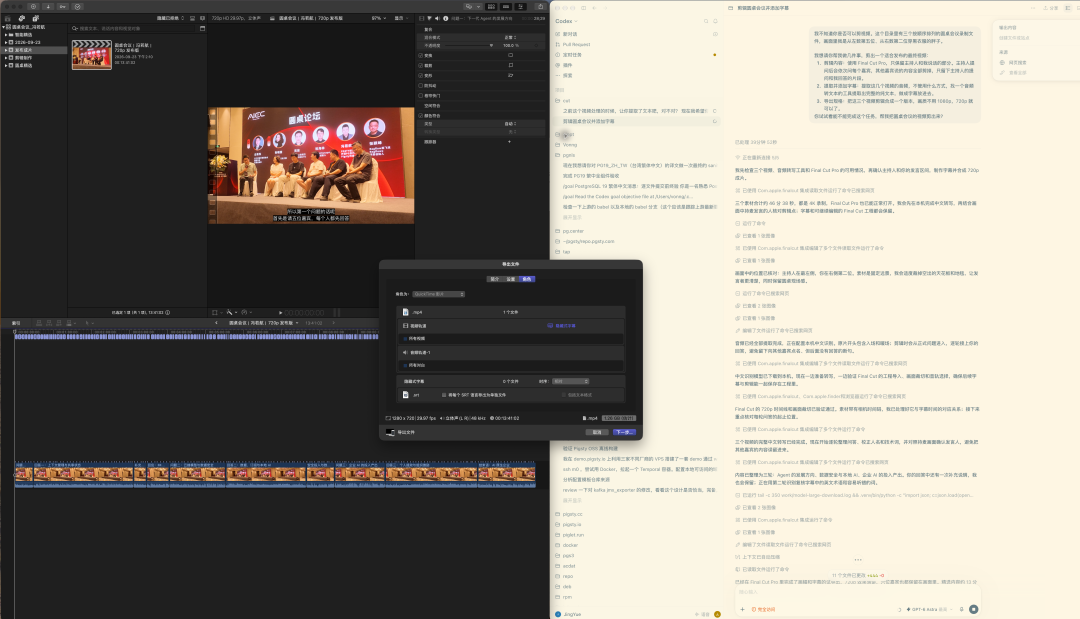Open the QuickTime roles dropdown in export dialog
The height and width of the screenshot is (619, 1080).
[439, 294]
